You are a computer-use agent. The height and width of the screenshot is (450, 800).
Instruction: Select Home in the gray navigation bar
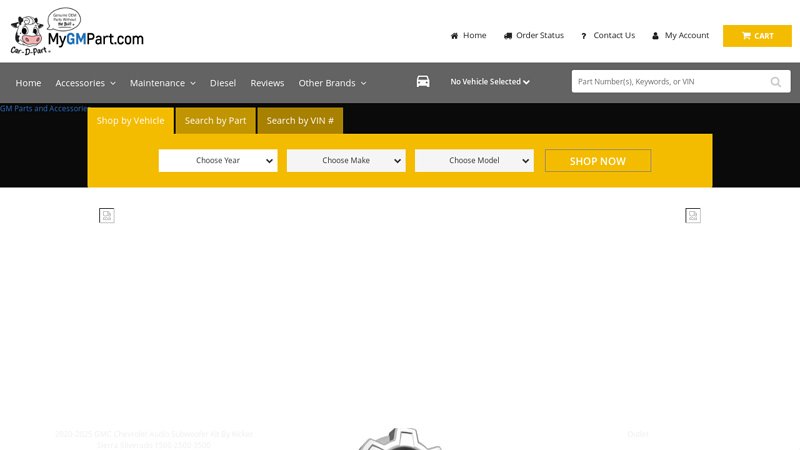28,83
